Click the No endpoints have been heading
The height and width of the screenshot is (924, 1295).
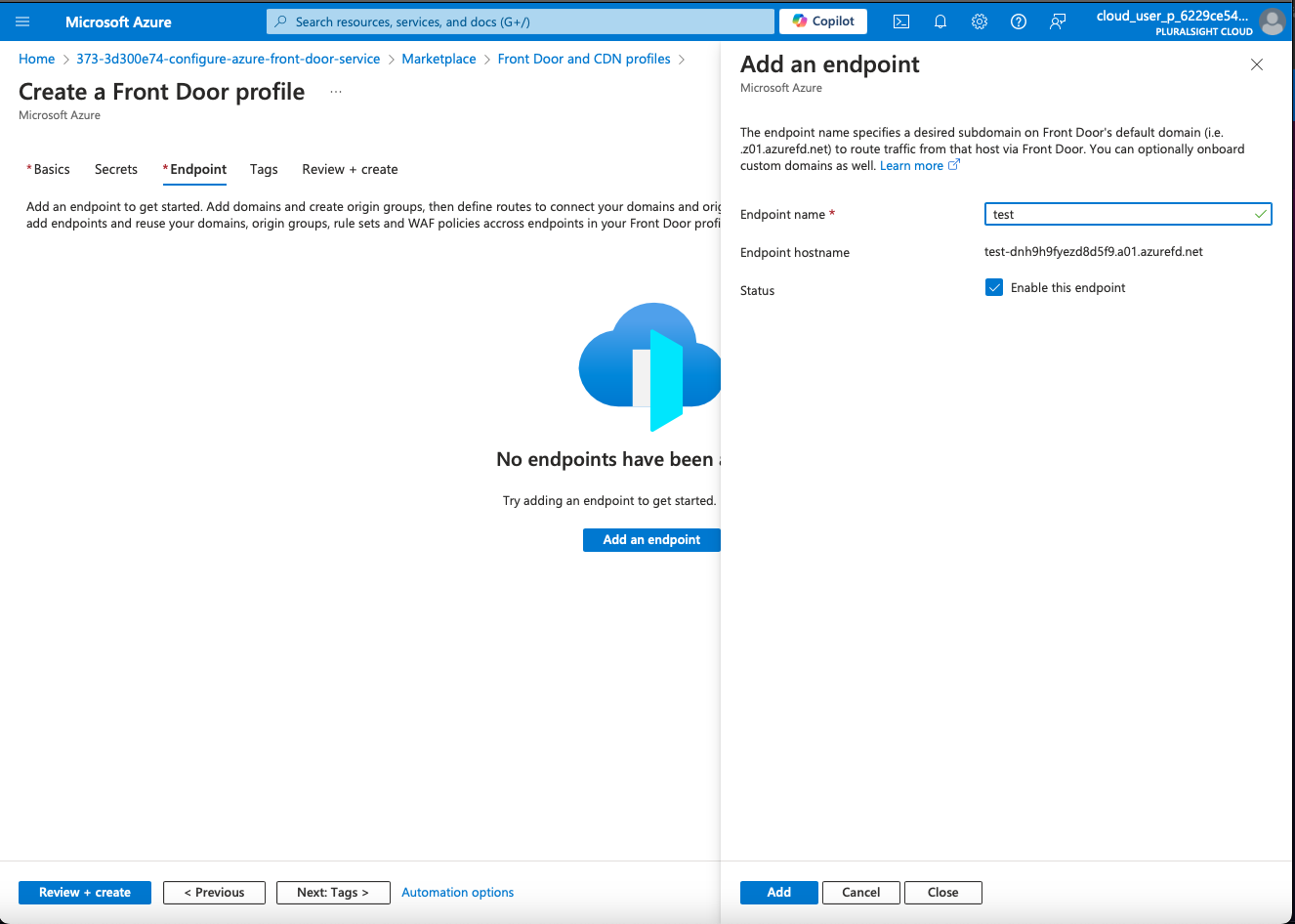pos(607,459)
